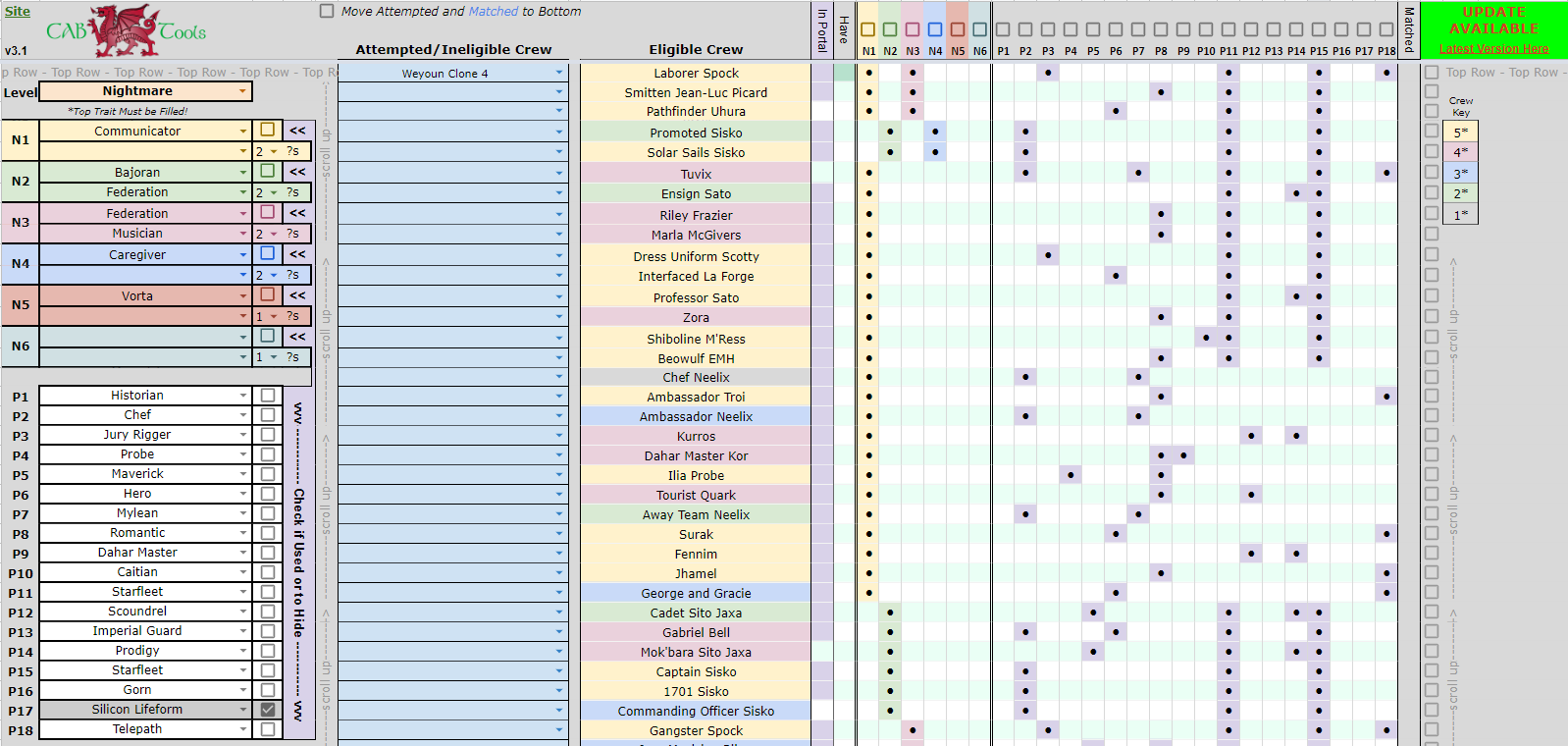Open the P3 Jury Rigger dropdown
Image resolution: width=1568 pixels, height=746 pixels.
click(x=243, y=435)
